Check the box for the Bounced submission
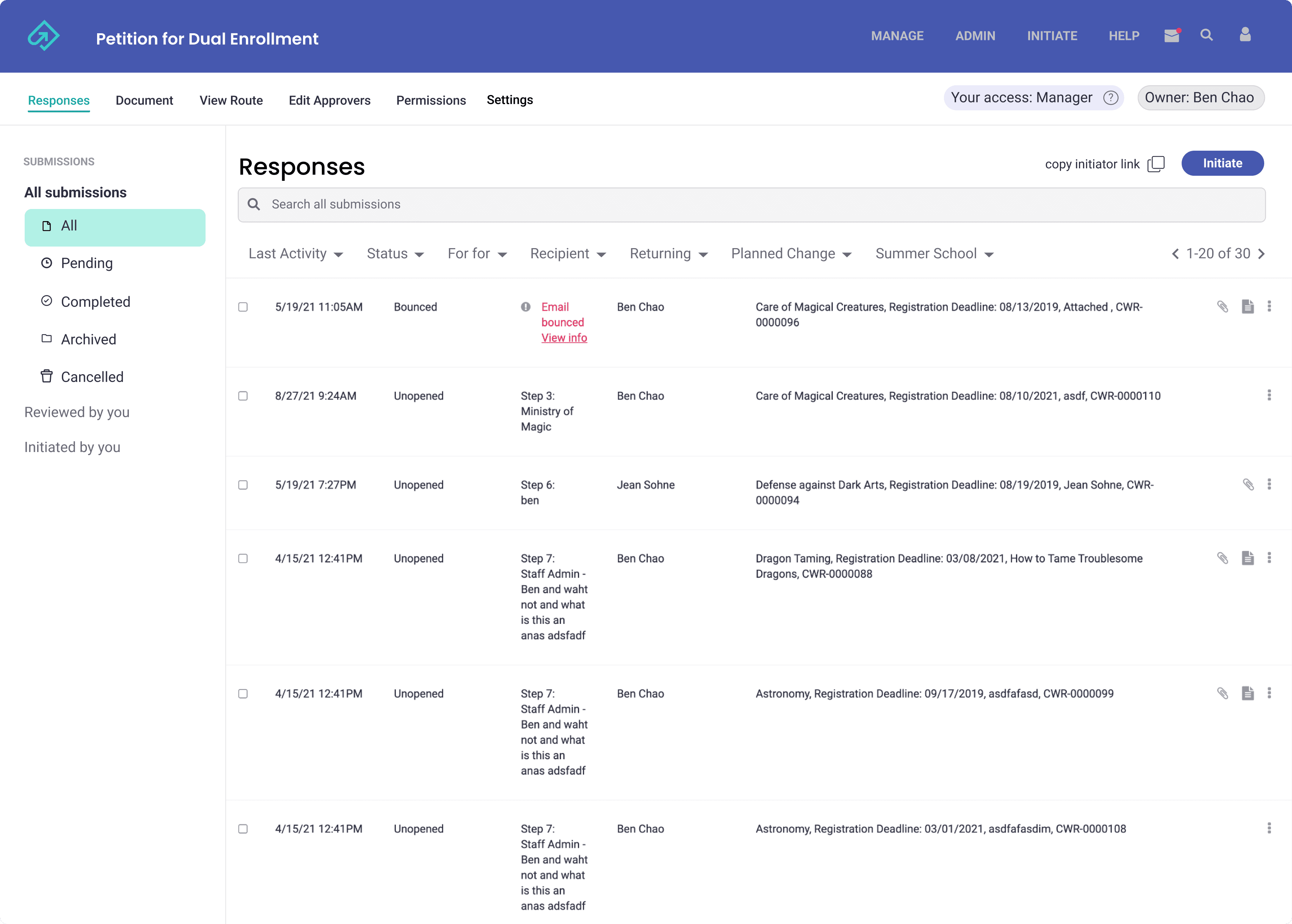1292x924 pixels. [x=243, y=307]
